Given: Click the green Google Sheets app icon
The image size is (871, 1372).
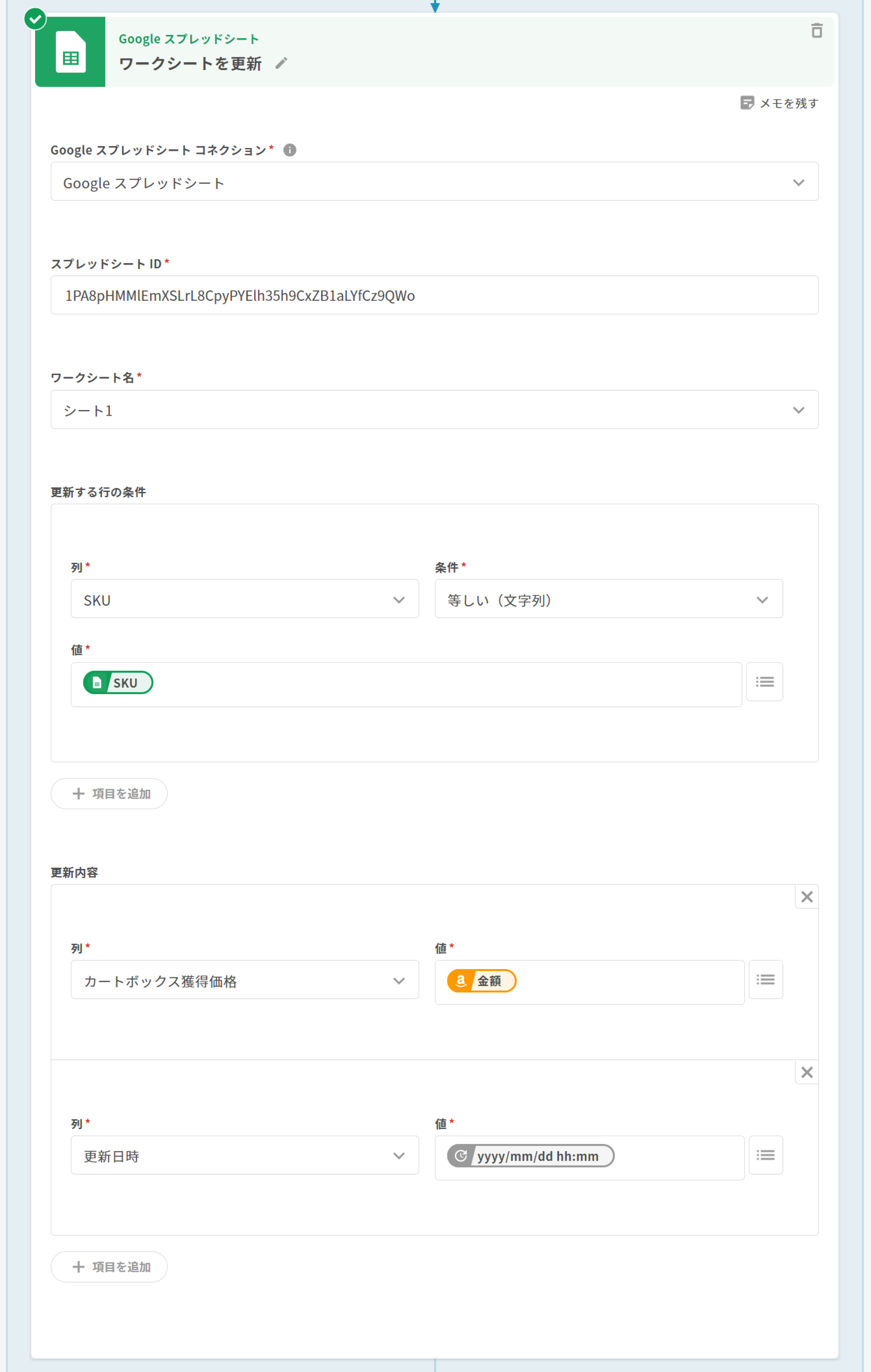Looking at the screenshot, I should coord(70,52).
